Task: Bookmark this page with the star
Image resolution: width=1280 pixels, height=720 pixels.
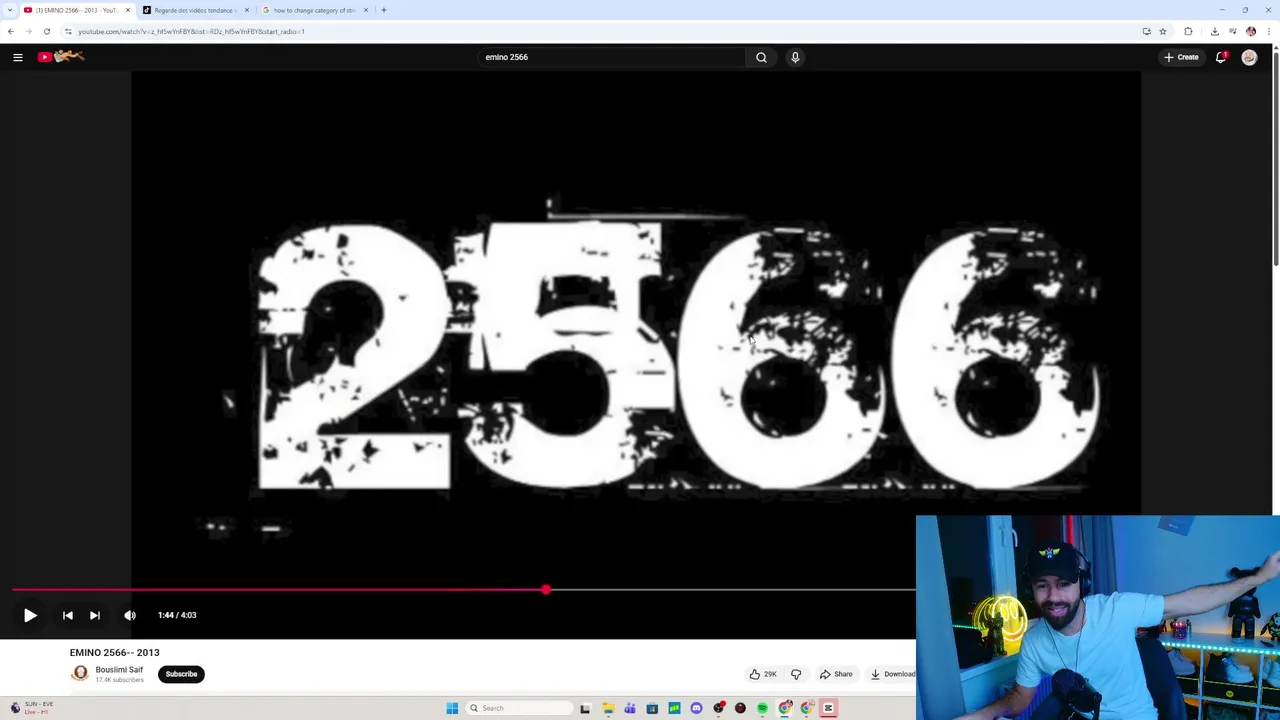Action: pyautogui.click(x=1163, y=31)
